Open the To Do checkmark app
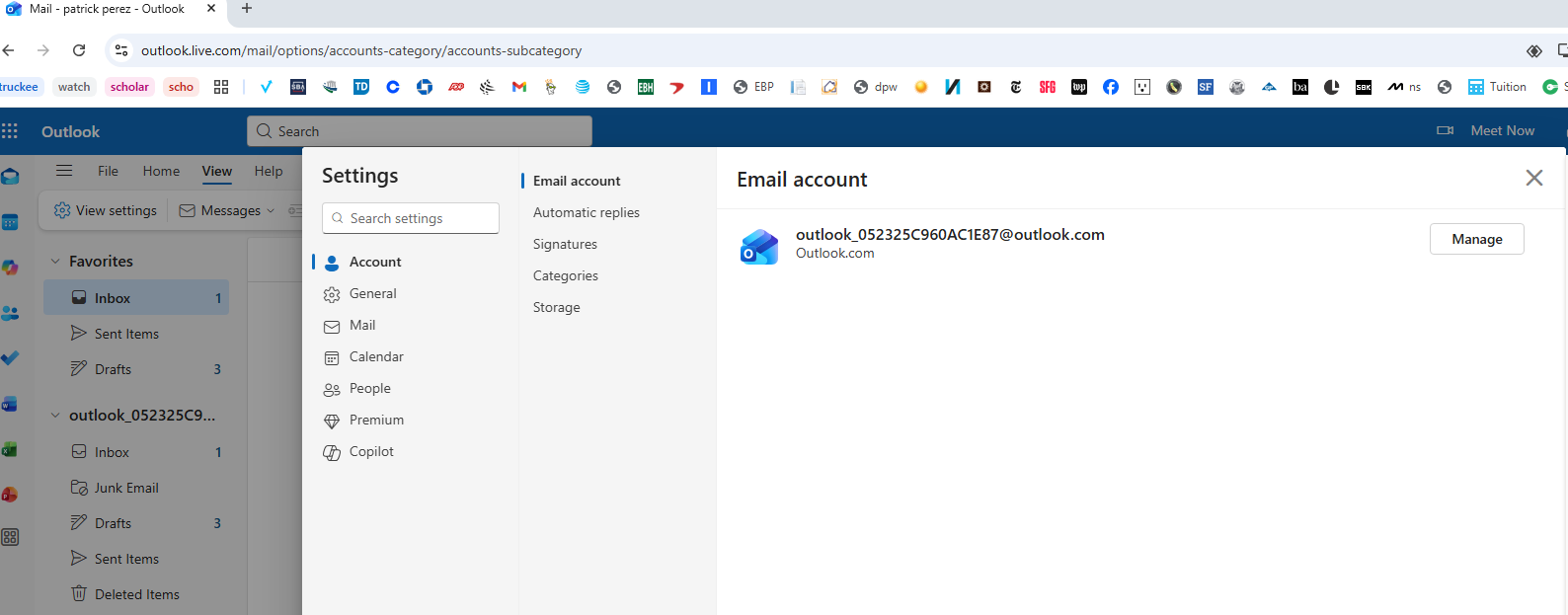1568x615 pixels. [10, 358]
